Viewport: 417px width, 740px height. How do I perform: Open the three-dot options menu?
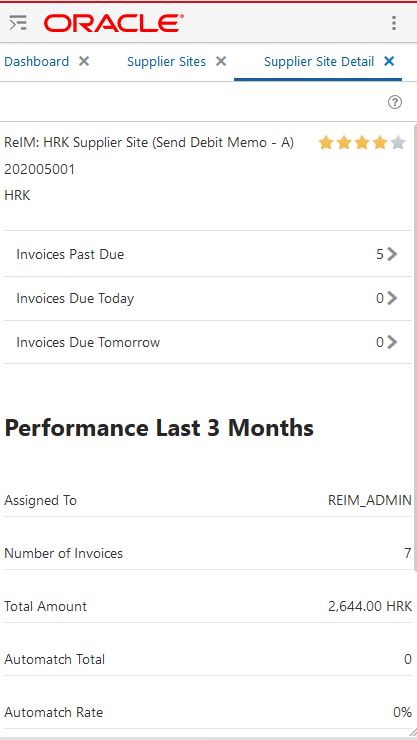[x=394, y=23]
